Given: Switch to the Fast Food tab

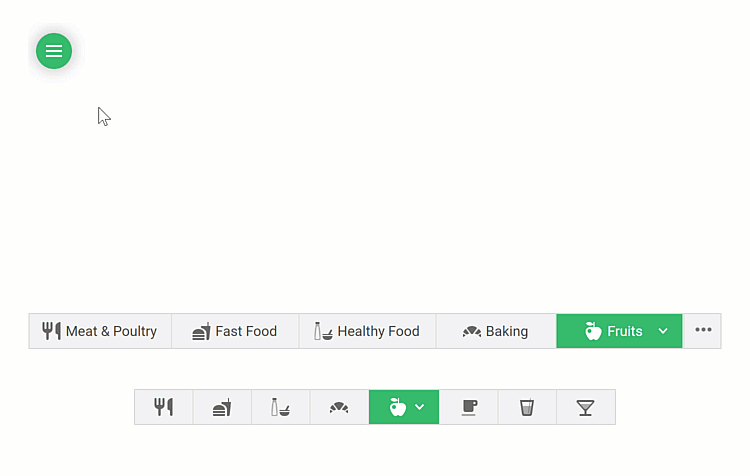Looking at the screenshot, I should click(x=235, y=331).
